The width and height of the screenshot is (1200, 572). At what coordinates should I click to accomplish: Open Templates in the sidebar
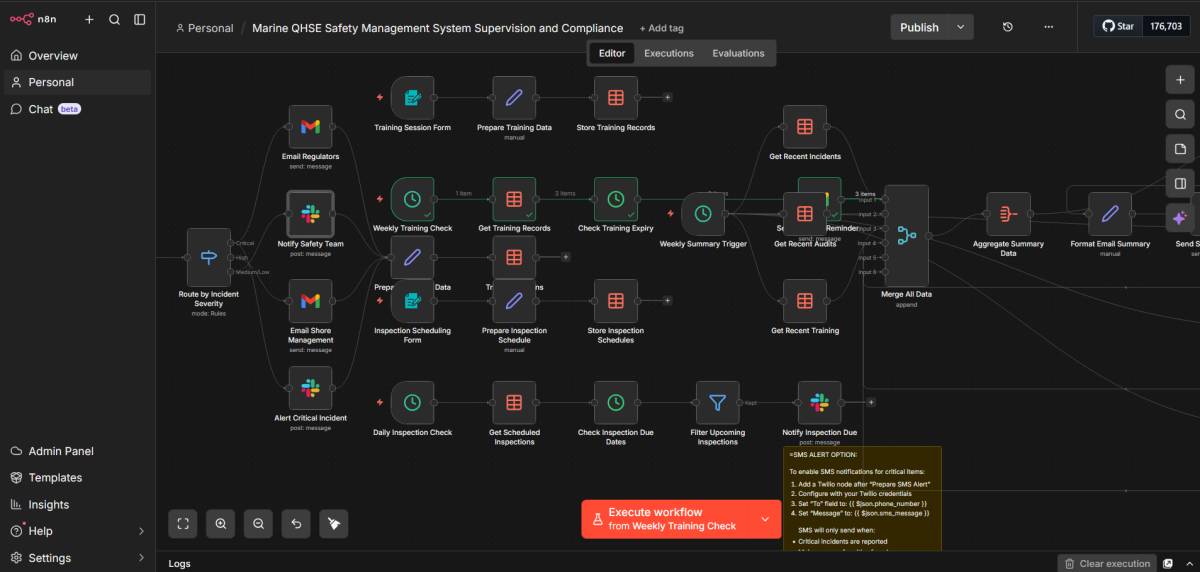pyautogui.click(x=78, y=478)
